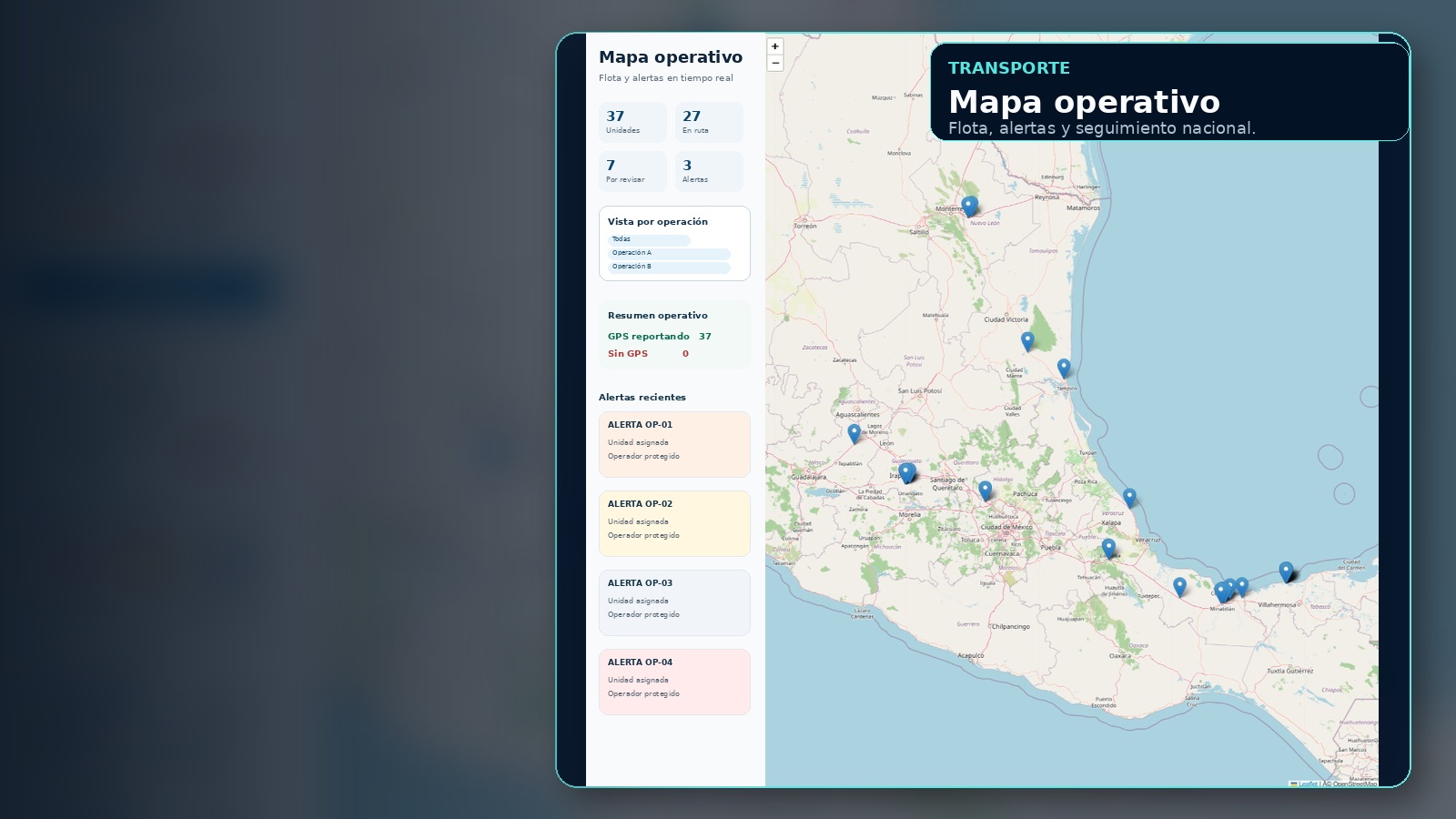Open the ALERTA OP-03 card
This screenshot has width=1456, height=819.
(674, 602)
